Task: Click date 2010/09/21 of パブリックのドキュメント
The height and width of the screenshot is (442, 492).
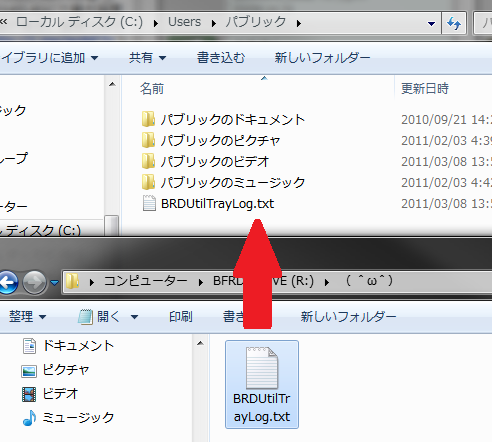Action: pyautogui.click(x=446, y=120)
